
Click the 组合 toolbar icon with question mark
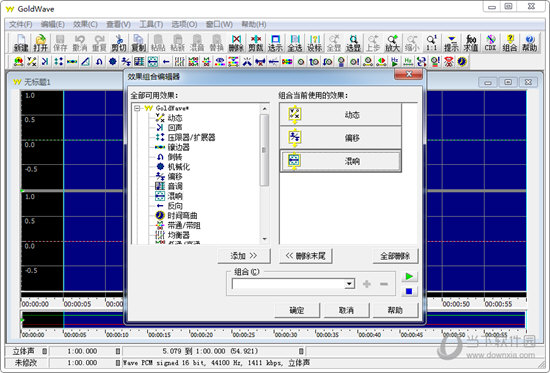click(x=510, y=43)
